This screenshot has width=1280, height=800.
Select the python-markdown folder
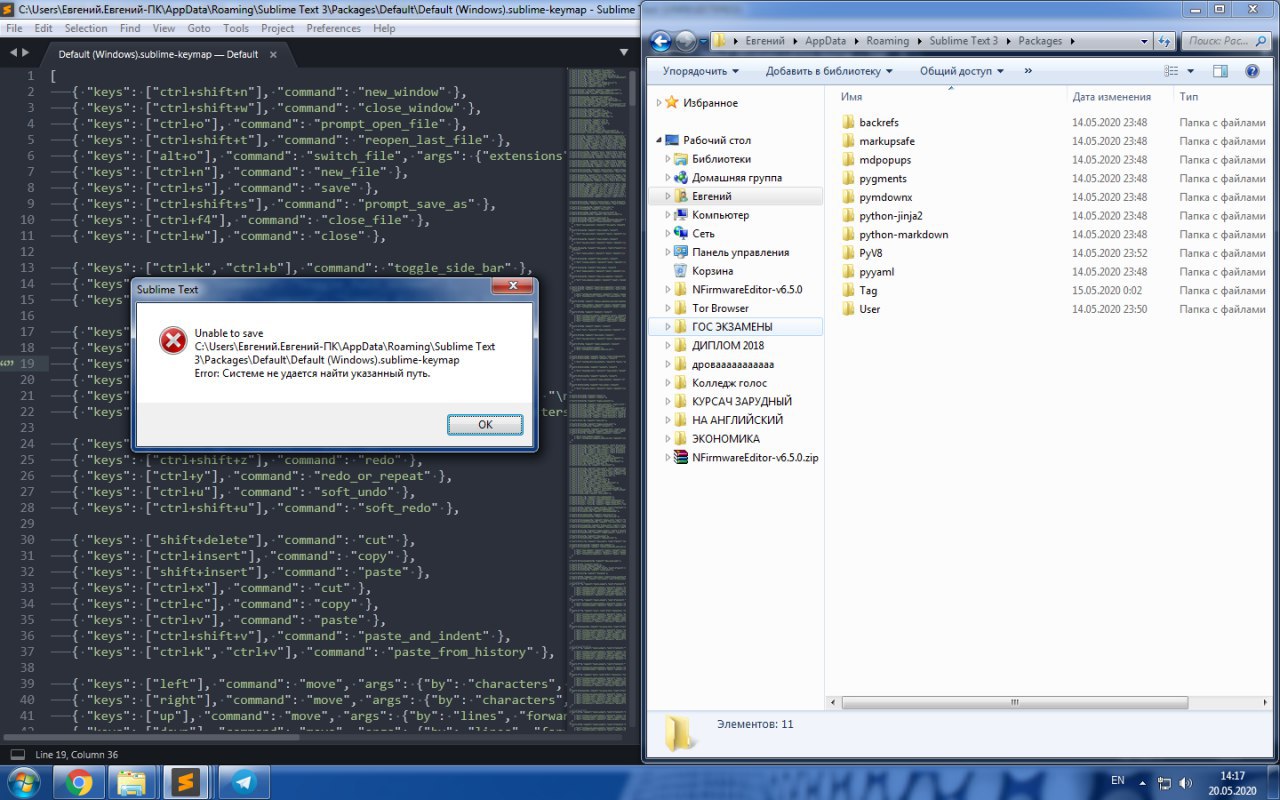tap(904, 234)
